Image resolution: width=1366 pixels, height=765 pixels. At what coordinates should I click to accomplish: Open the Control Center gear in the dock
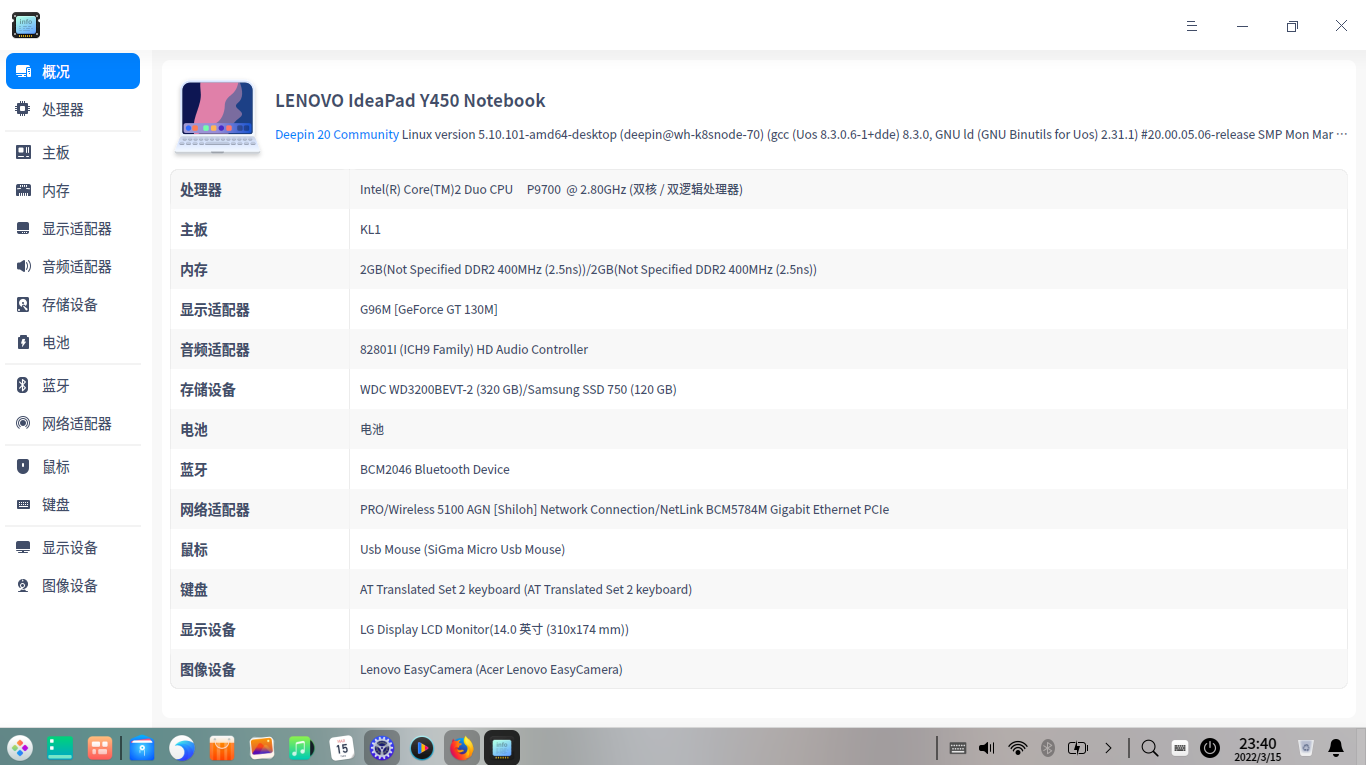click(x=382, y=747)
